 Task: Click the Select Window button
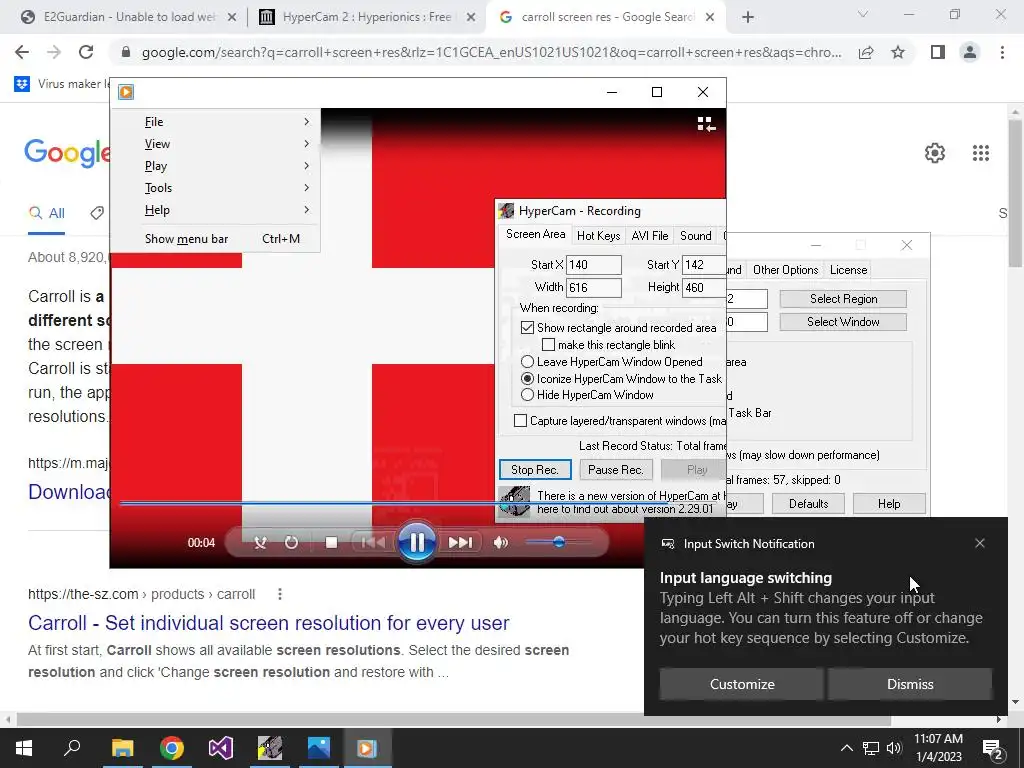click(843, 322)
